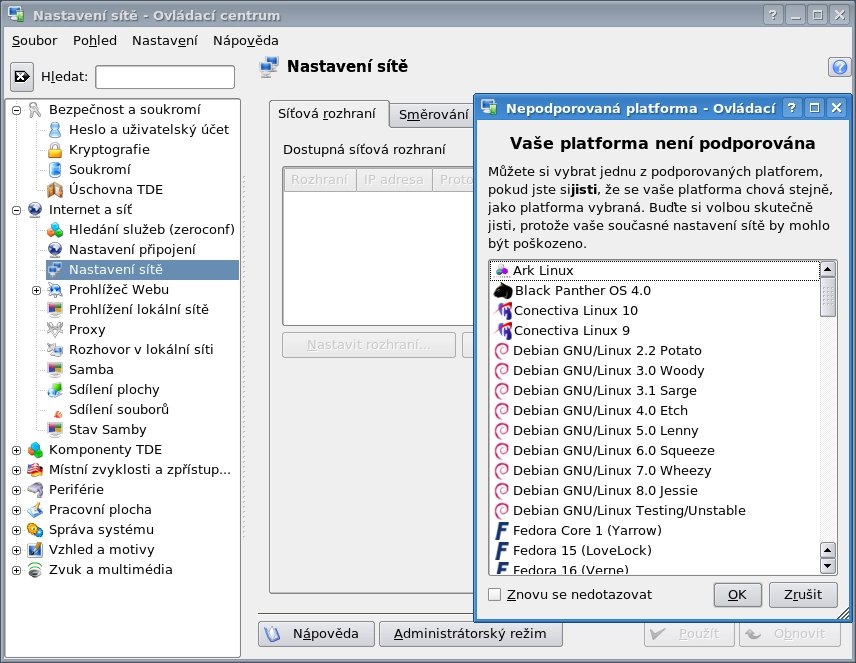
Task: Click the Hledání služeb (zeroconf) icon
Action: (x=55, y=229)
